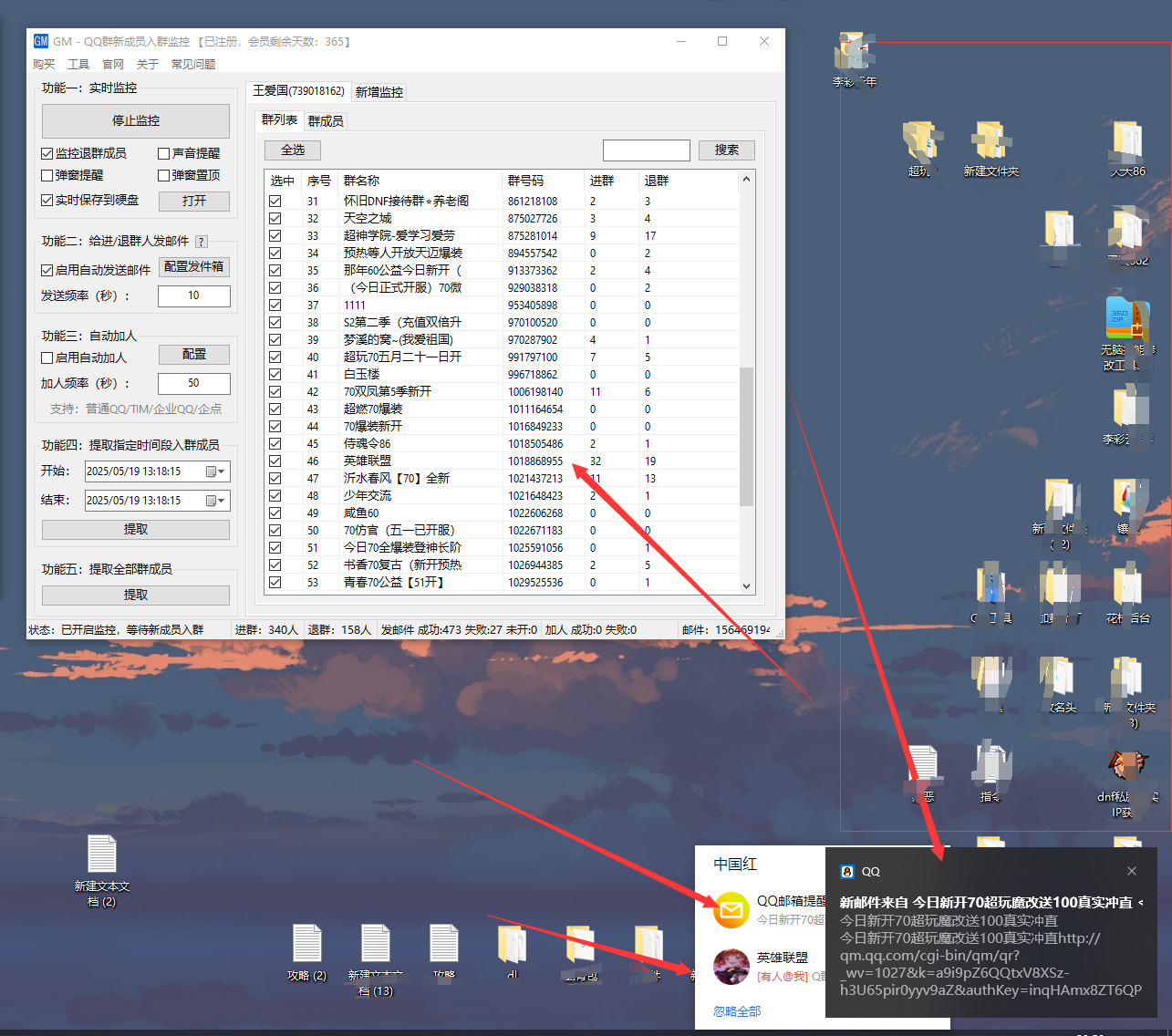Click the GM app icon in title bar
The width and height of the screenshot is (1172, 1036).
pos(41,41)
